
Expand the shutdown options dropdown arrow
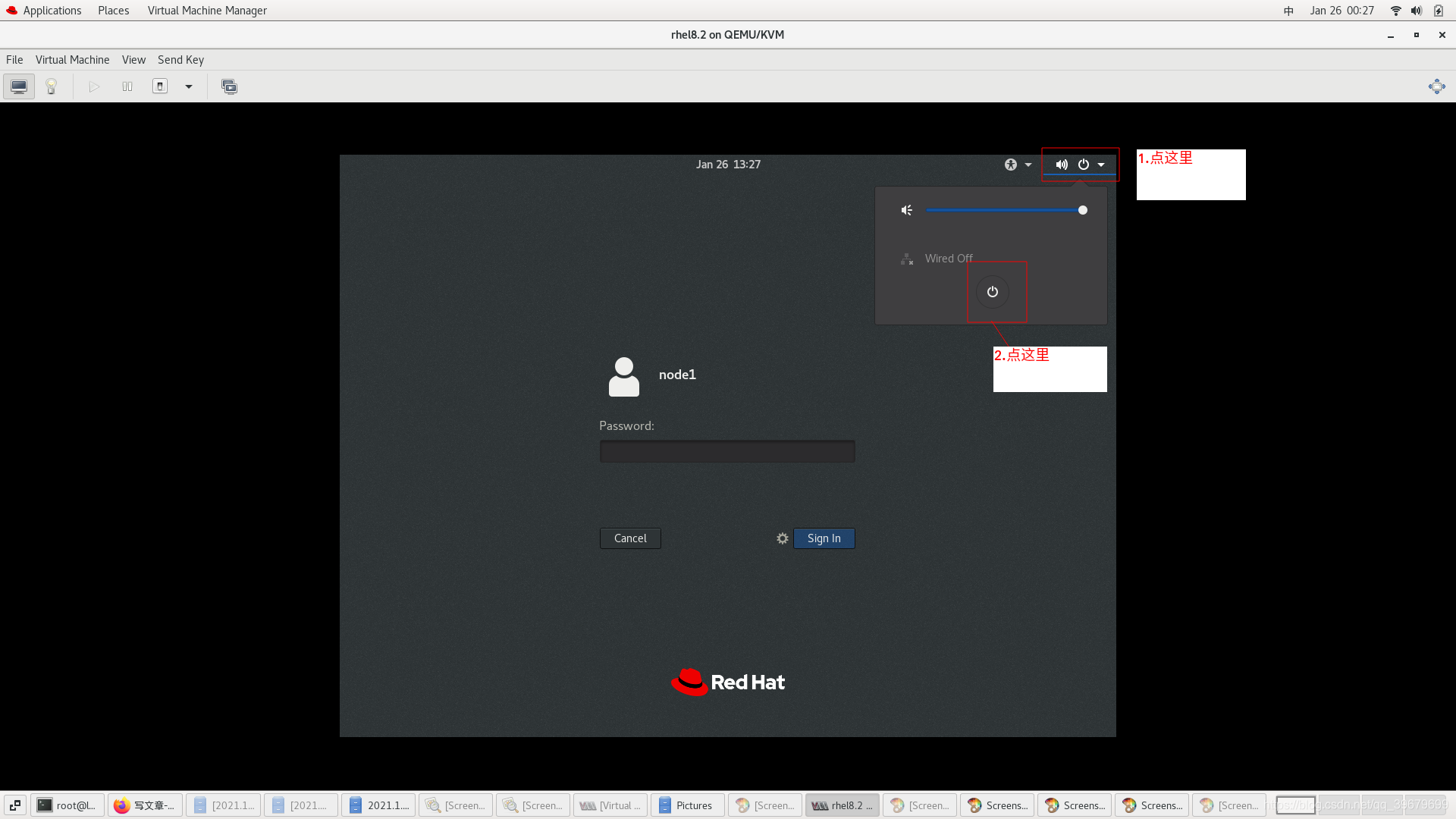(189, 86)
